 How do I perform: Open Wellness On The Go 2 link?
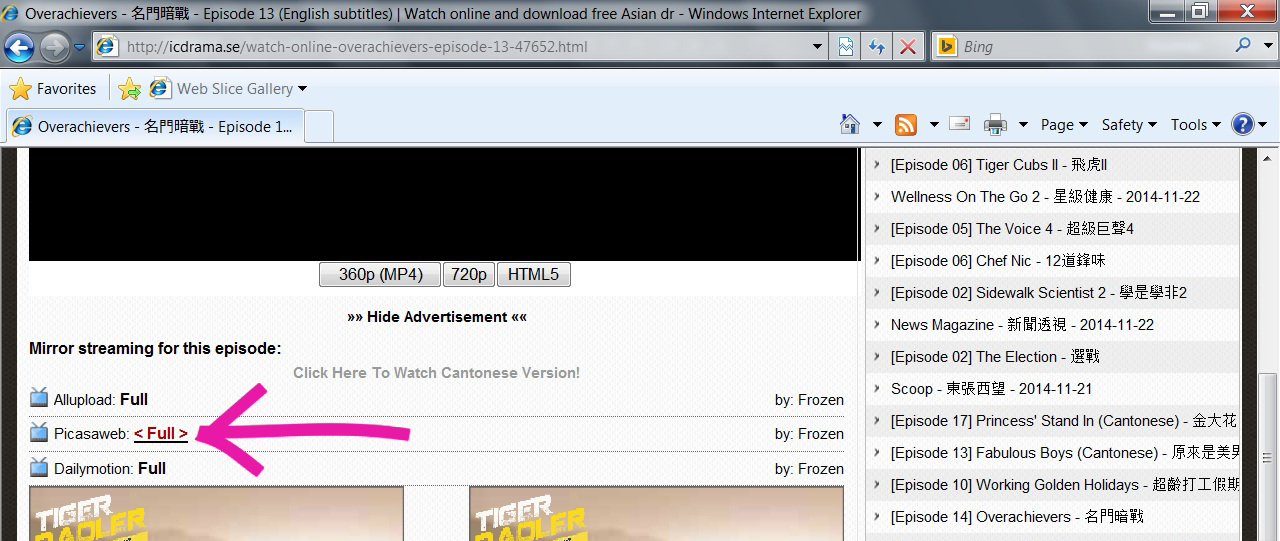click(1045, 197)
